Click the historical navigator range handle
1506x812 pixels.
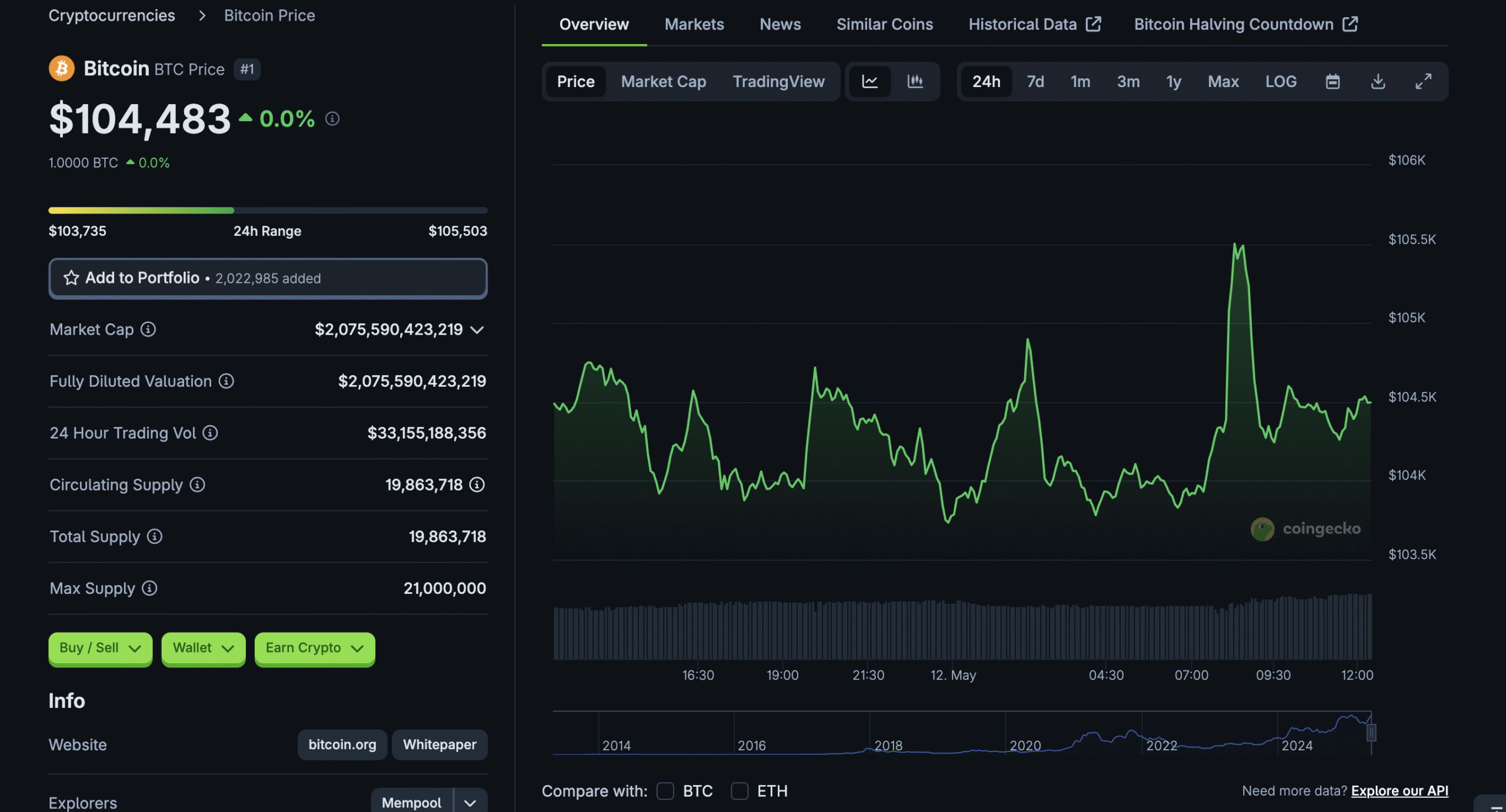point(1371,733)
